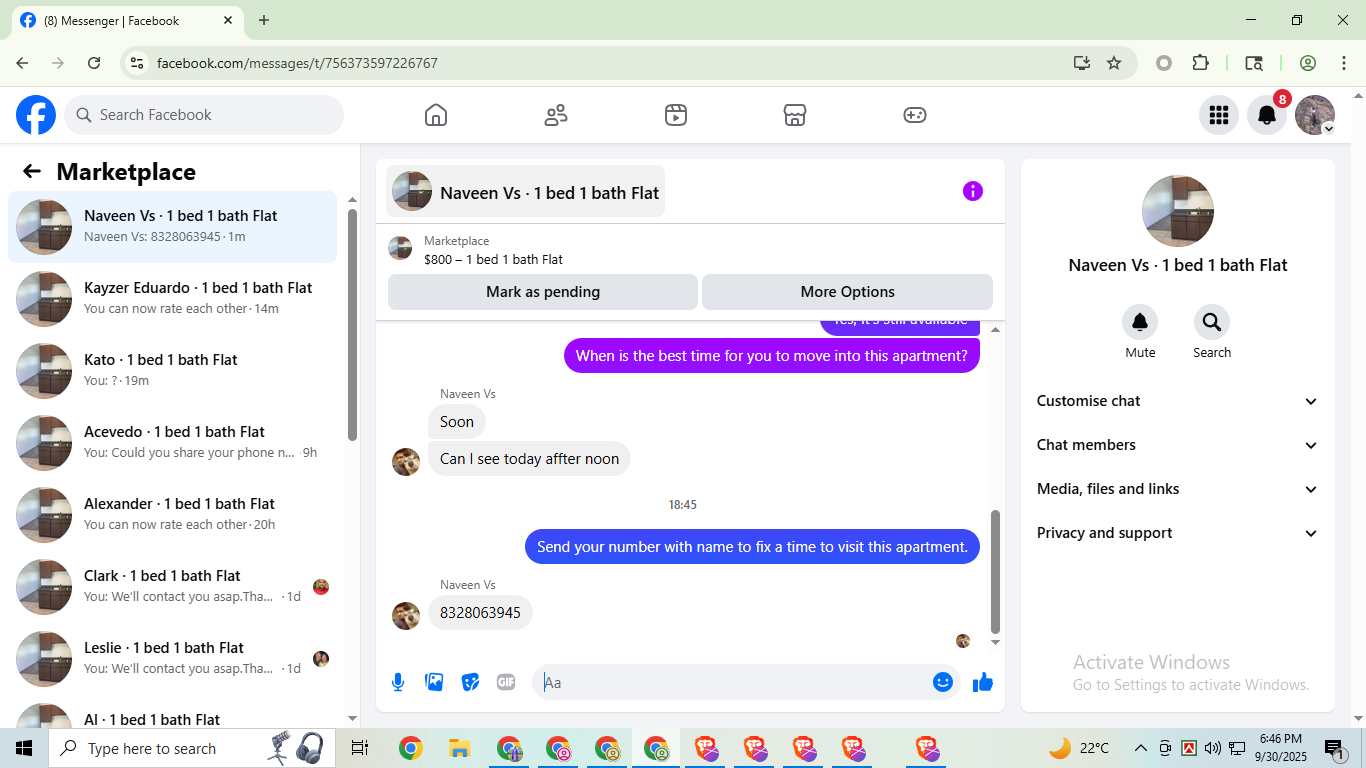The height and width of the screenshot is (768, 1366).
Task: Send a voice clip with microphone icon
Action: click(x=398, y=682)
